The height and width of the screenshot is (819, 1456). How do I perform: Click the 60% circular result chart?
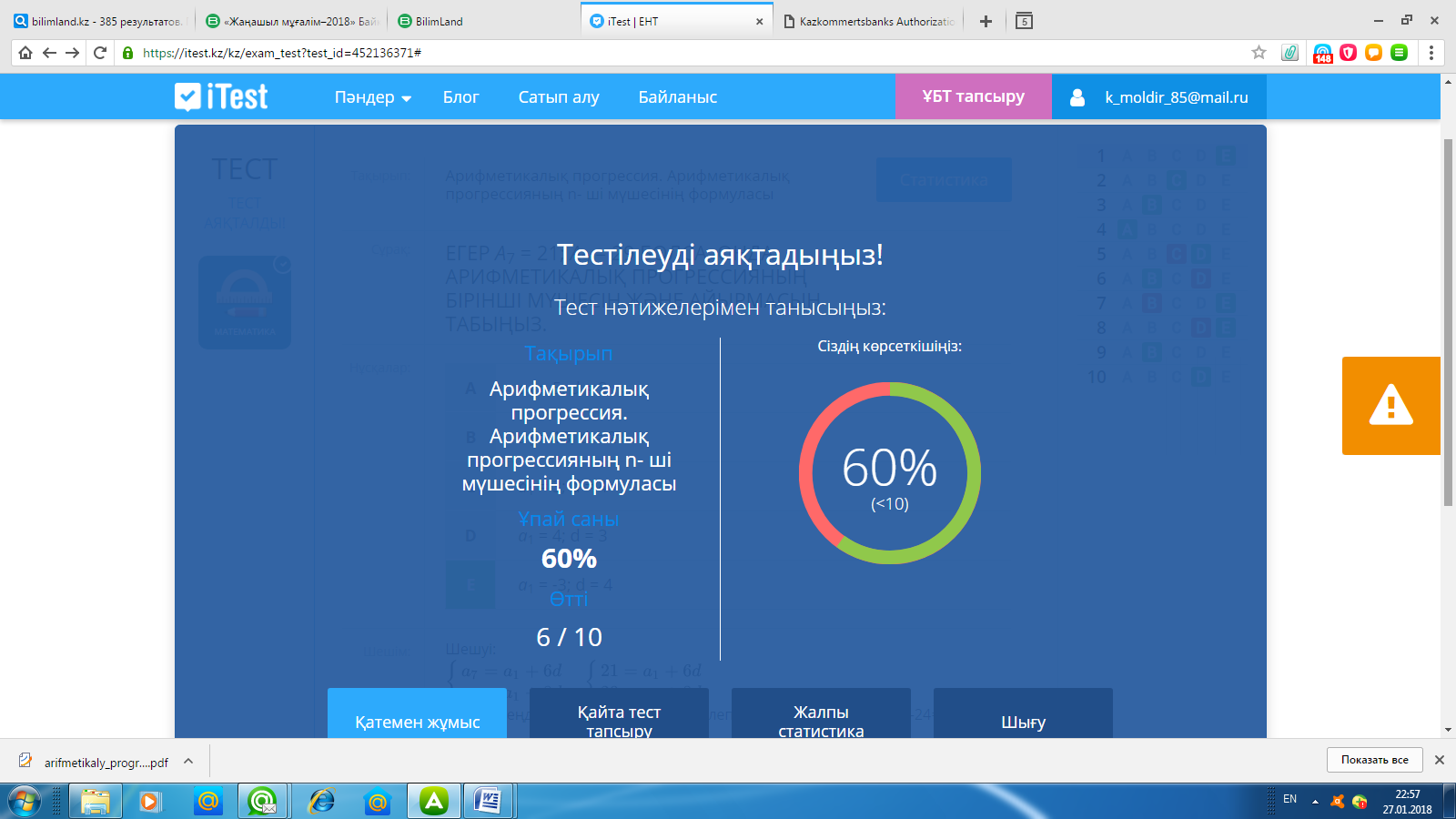(x=890, y=473)
